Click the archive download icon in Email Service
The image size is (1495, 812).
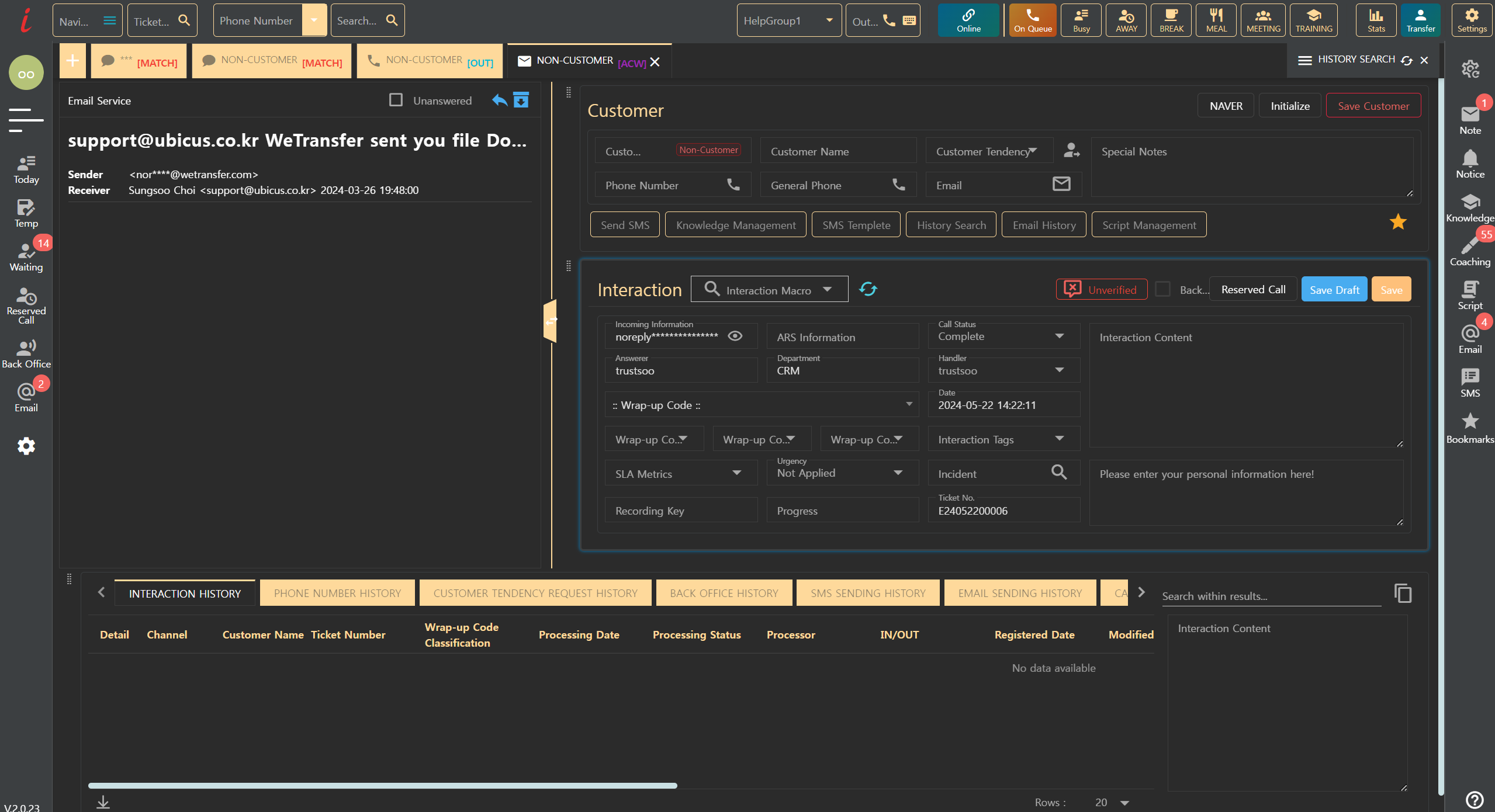point(521,100)
